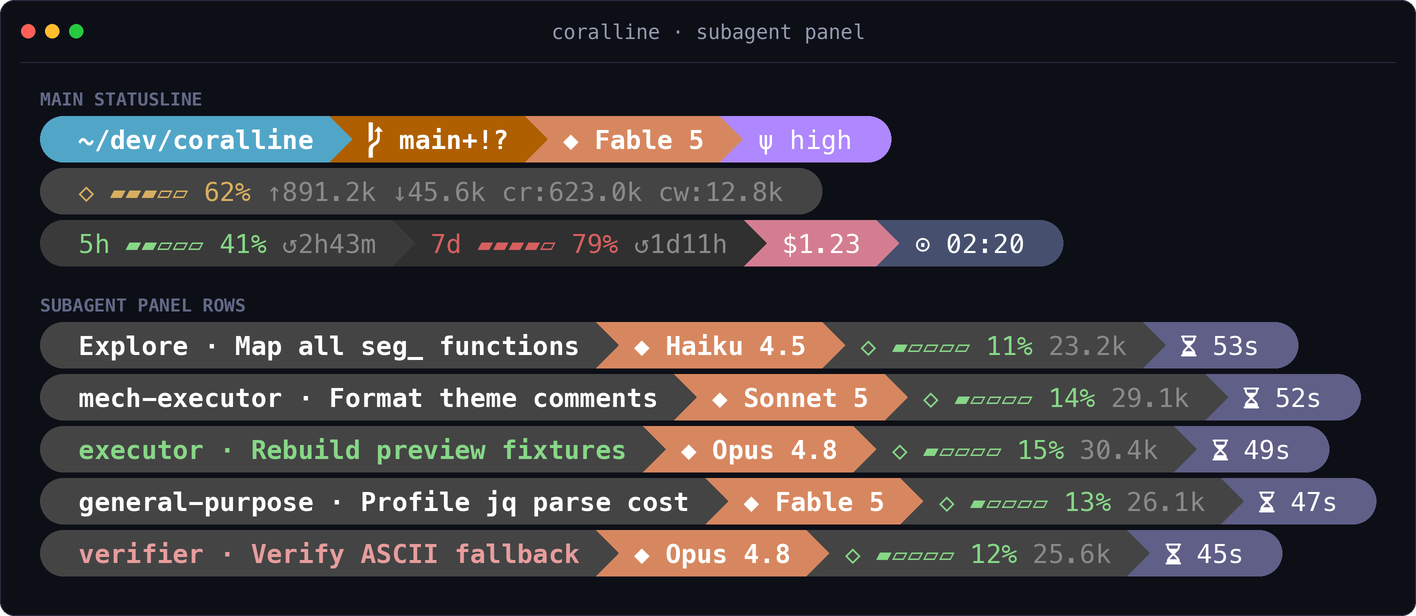The image size is (1416, 616).
Task: Click the clock icon beside 02:20
Action: coord(922,245)
